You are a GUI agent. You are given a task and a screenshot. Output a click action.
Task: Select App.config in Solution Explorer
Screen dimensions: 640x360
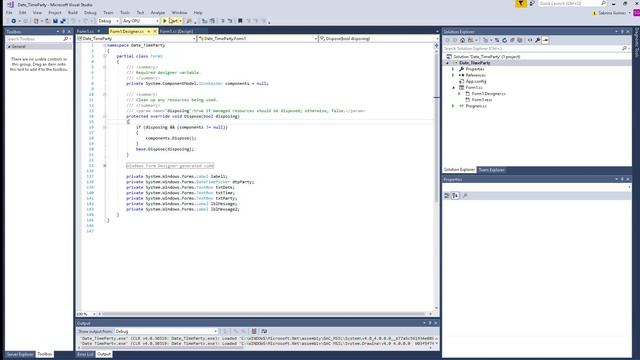pyautogui.click(x=476, y=82)
